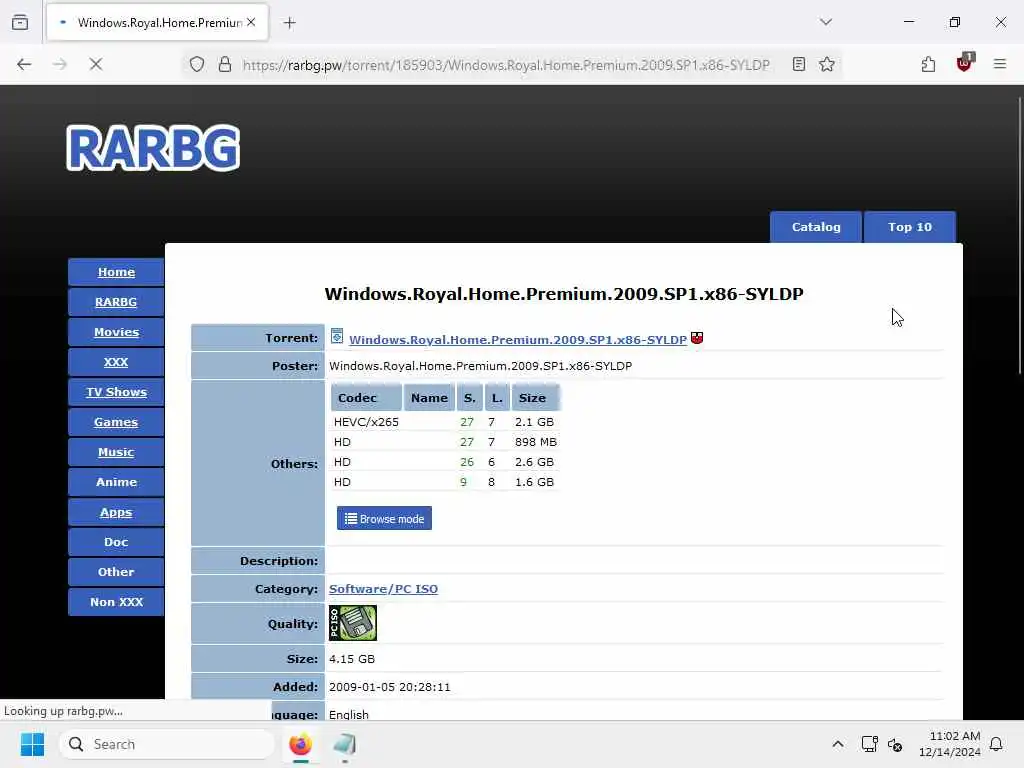Open the notifications bell icon

pyautogui.click(x=996, y=744)
